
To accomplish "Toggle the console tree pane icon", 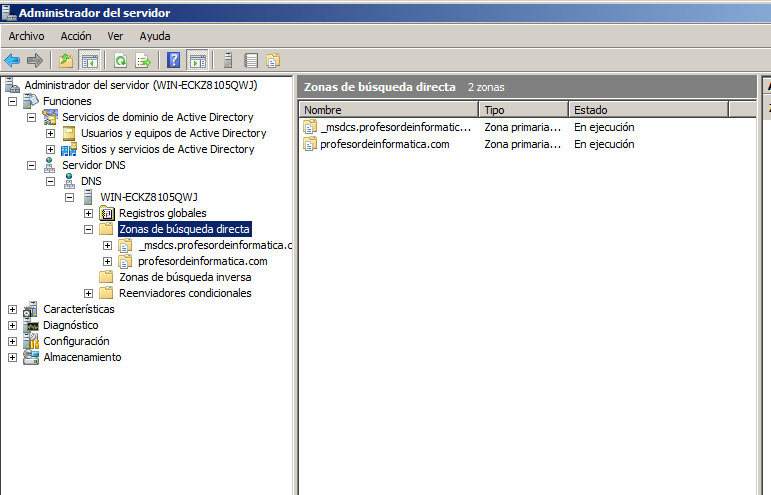I will tap(89, 60).
